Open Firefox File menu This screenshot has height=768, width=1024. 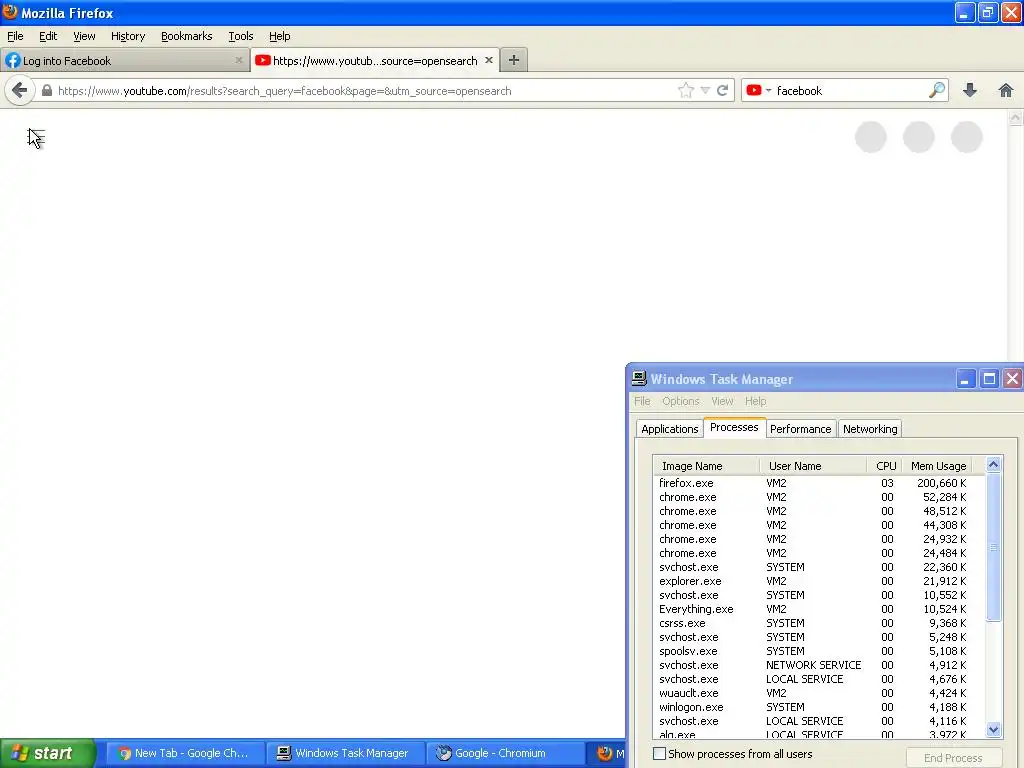[x=15, y=36]
